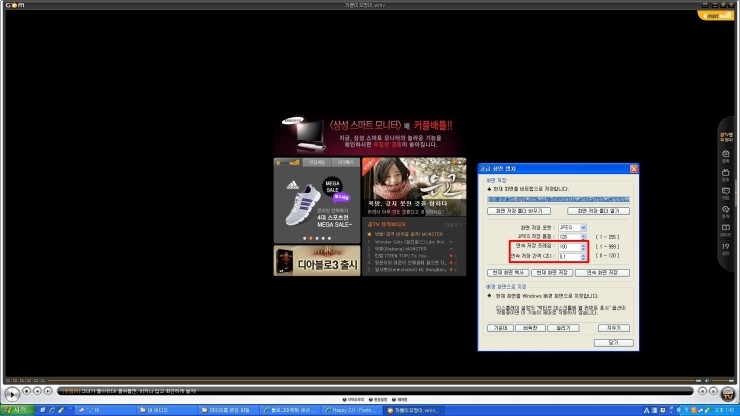Open the GOM logo main menu
Image resolution: width=740 pixels, height=416 pixels.
15,5
